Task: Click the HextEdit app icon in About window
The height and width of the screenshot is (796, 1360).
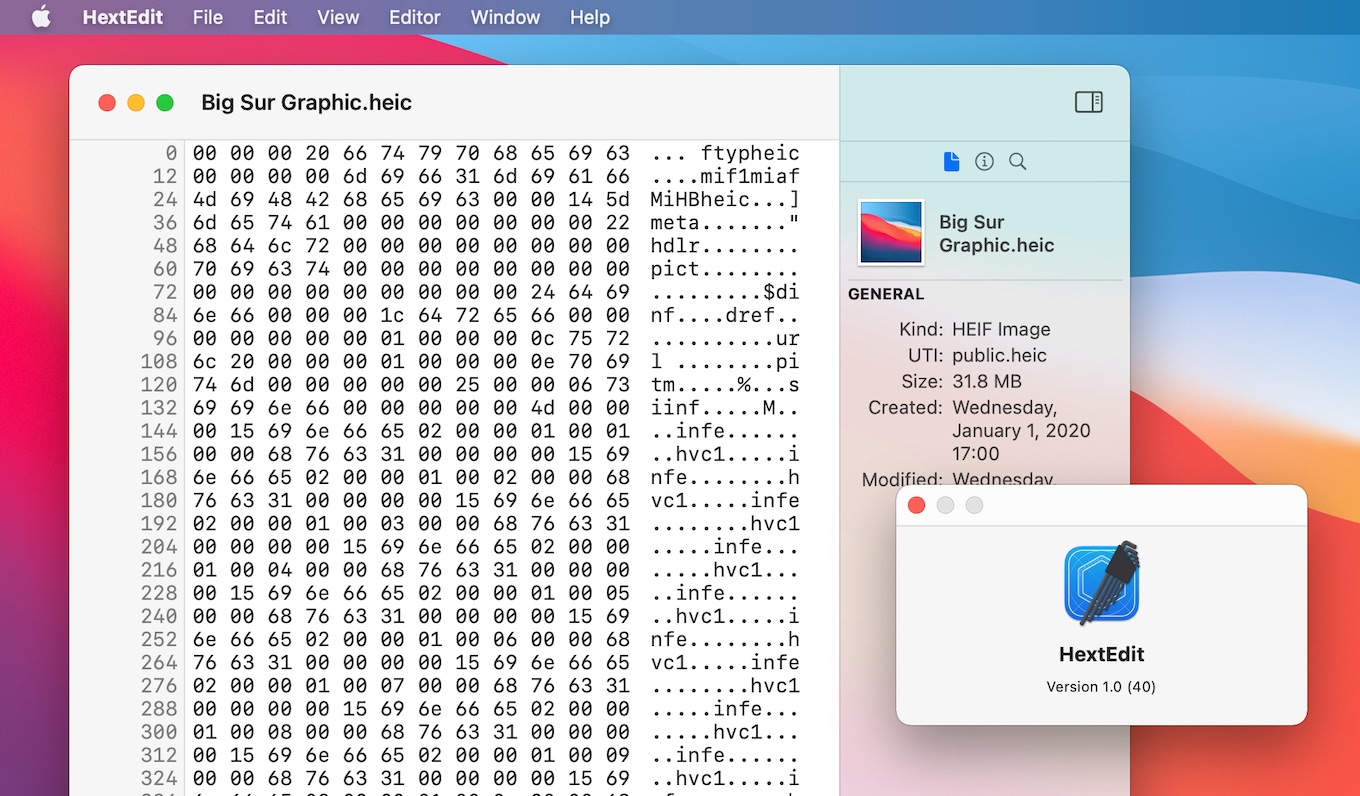Action: 1102,582
